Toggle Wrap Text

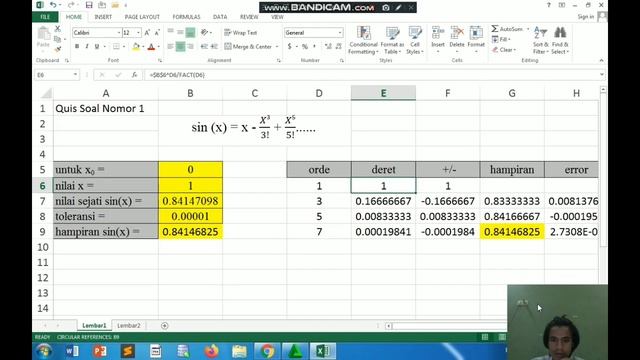241,33
